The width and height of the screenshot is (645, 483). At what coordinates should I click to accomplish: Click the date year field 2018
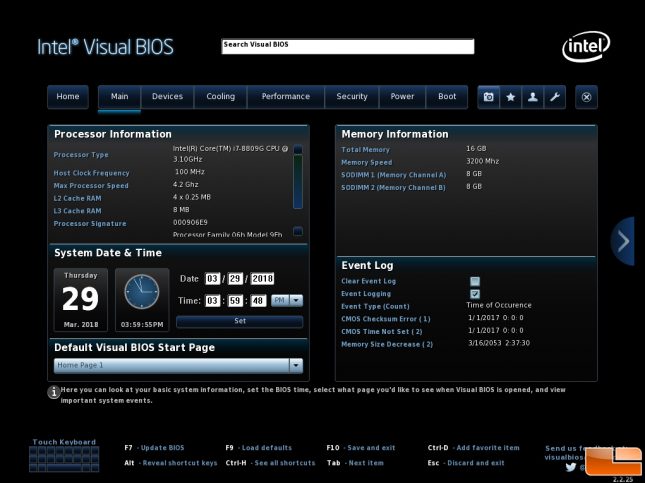(262, 279)
